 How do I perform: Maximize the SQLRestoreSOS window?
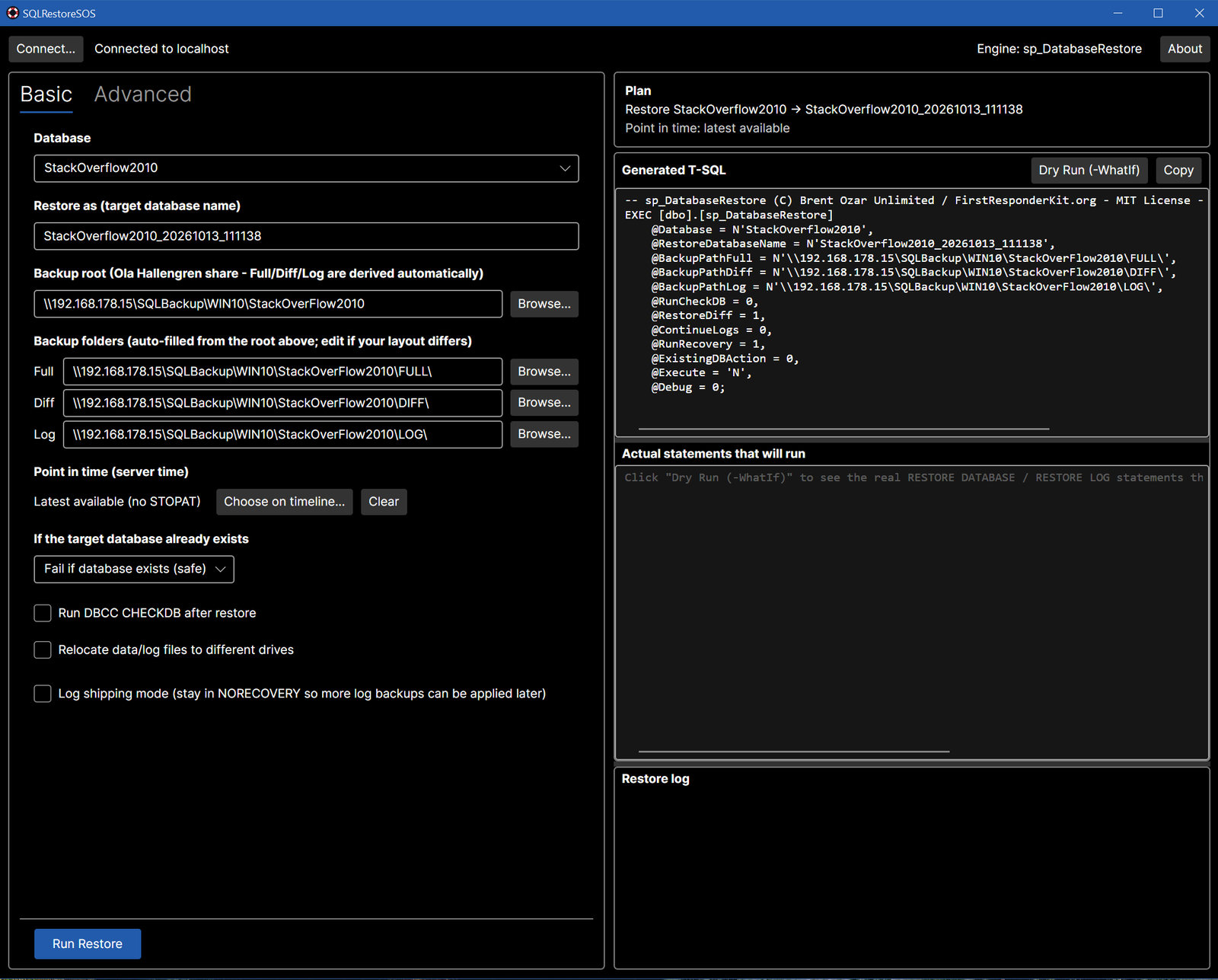[1158, 13]
